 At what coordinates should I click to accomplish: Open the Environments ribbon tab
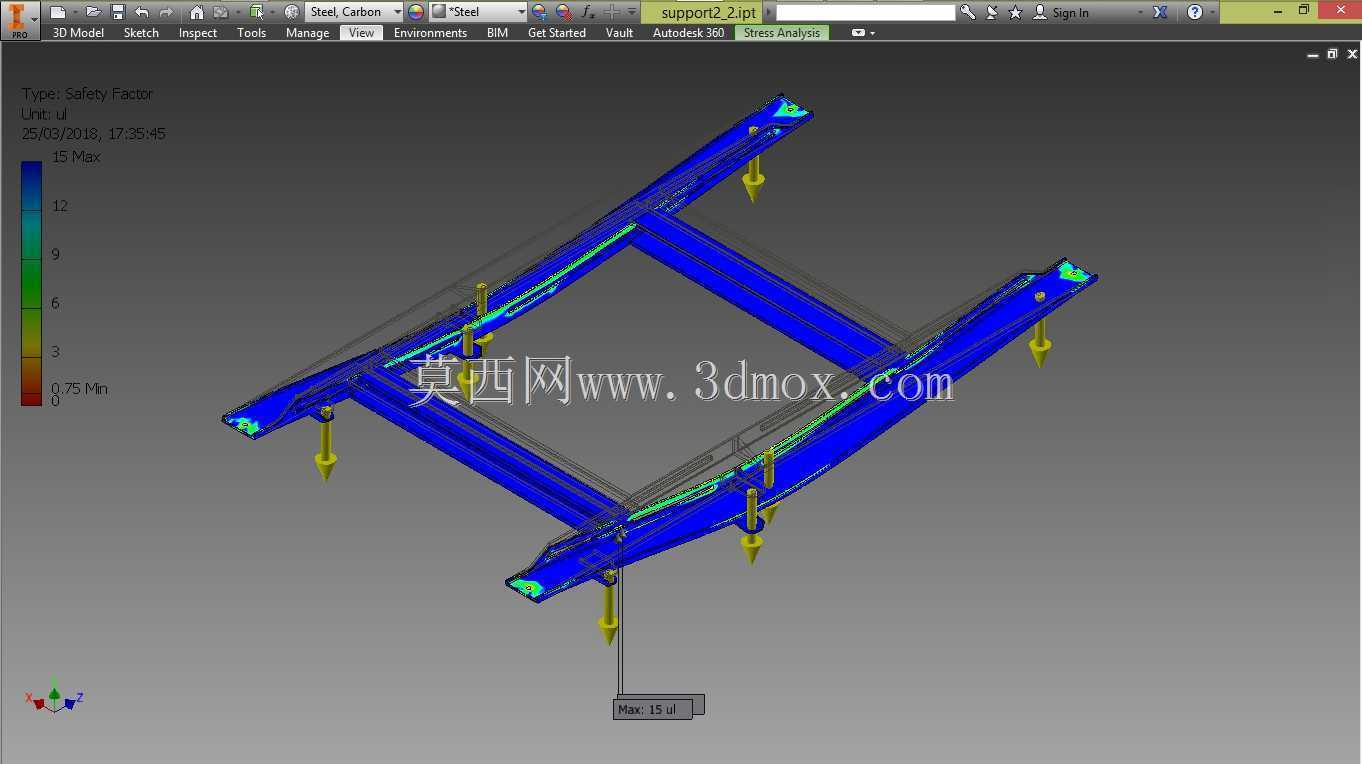[x=430, y=33]
